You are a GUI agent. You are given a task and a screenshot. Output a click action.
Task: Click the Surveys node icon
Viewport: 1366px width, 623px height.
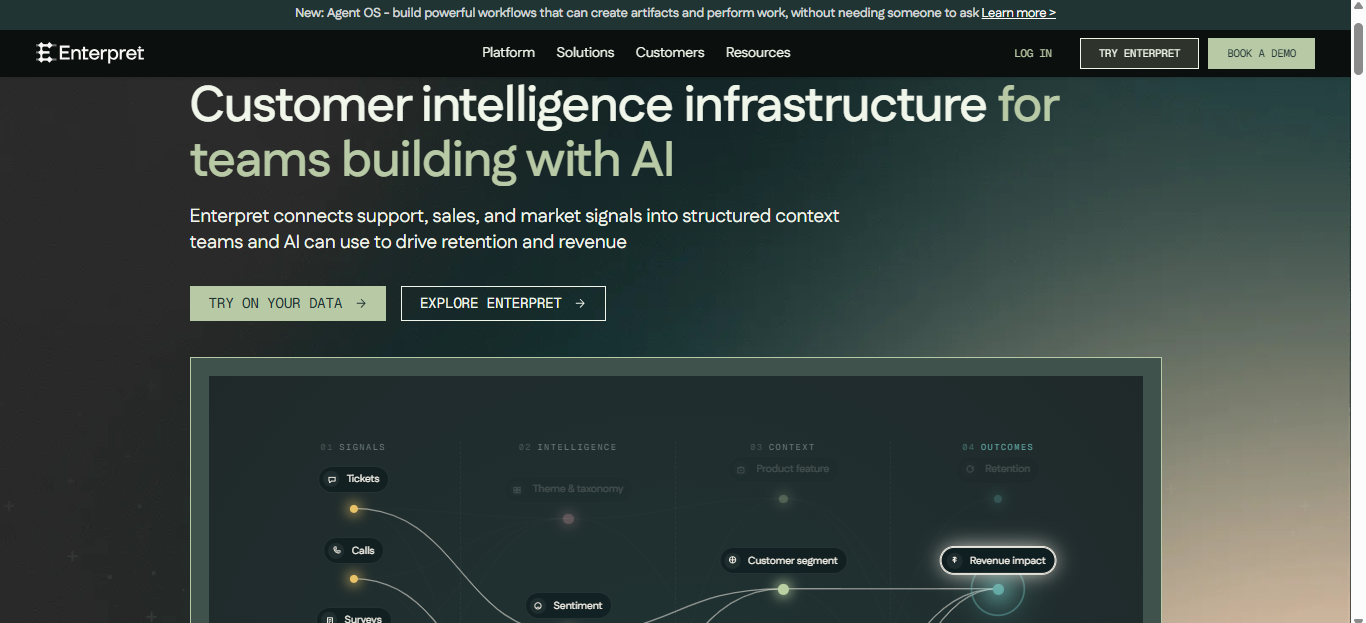coord(330,619)
